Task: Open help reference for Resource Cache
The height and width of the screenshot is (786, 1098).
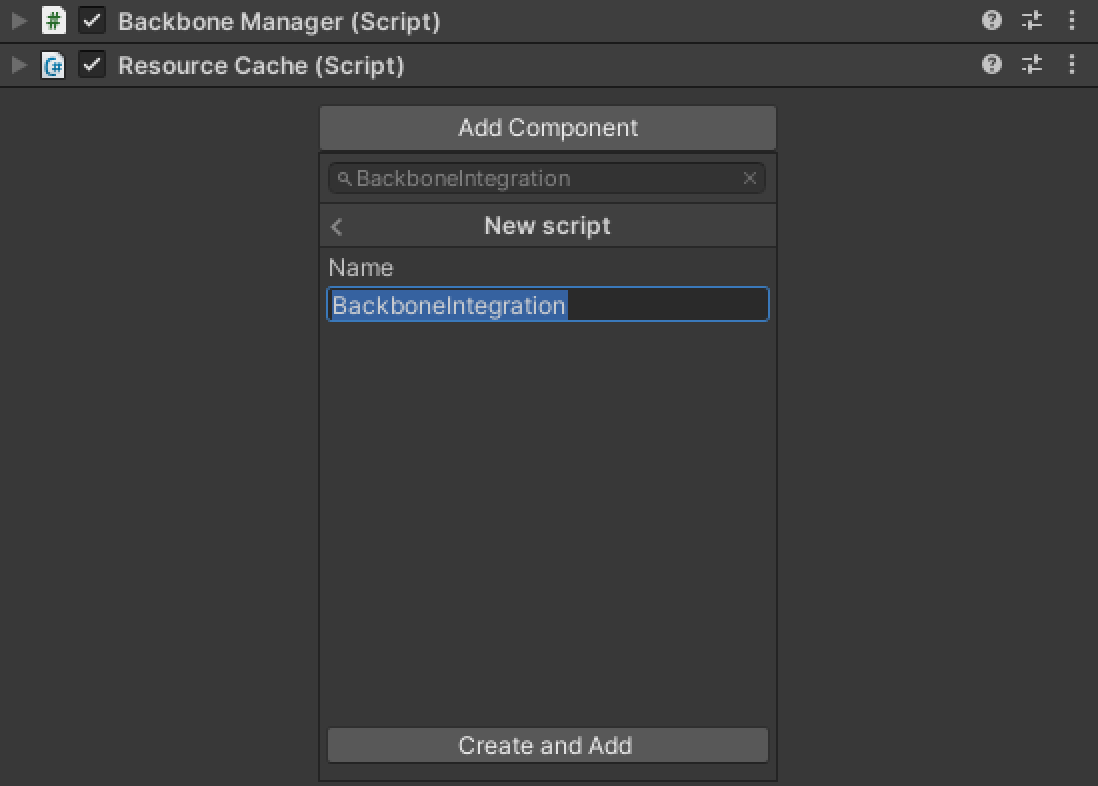Action: point(991,65)
